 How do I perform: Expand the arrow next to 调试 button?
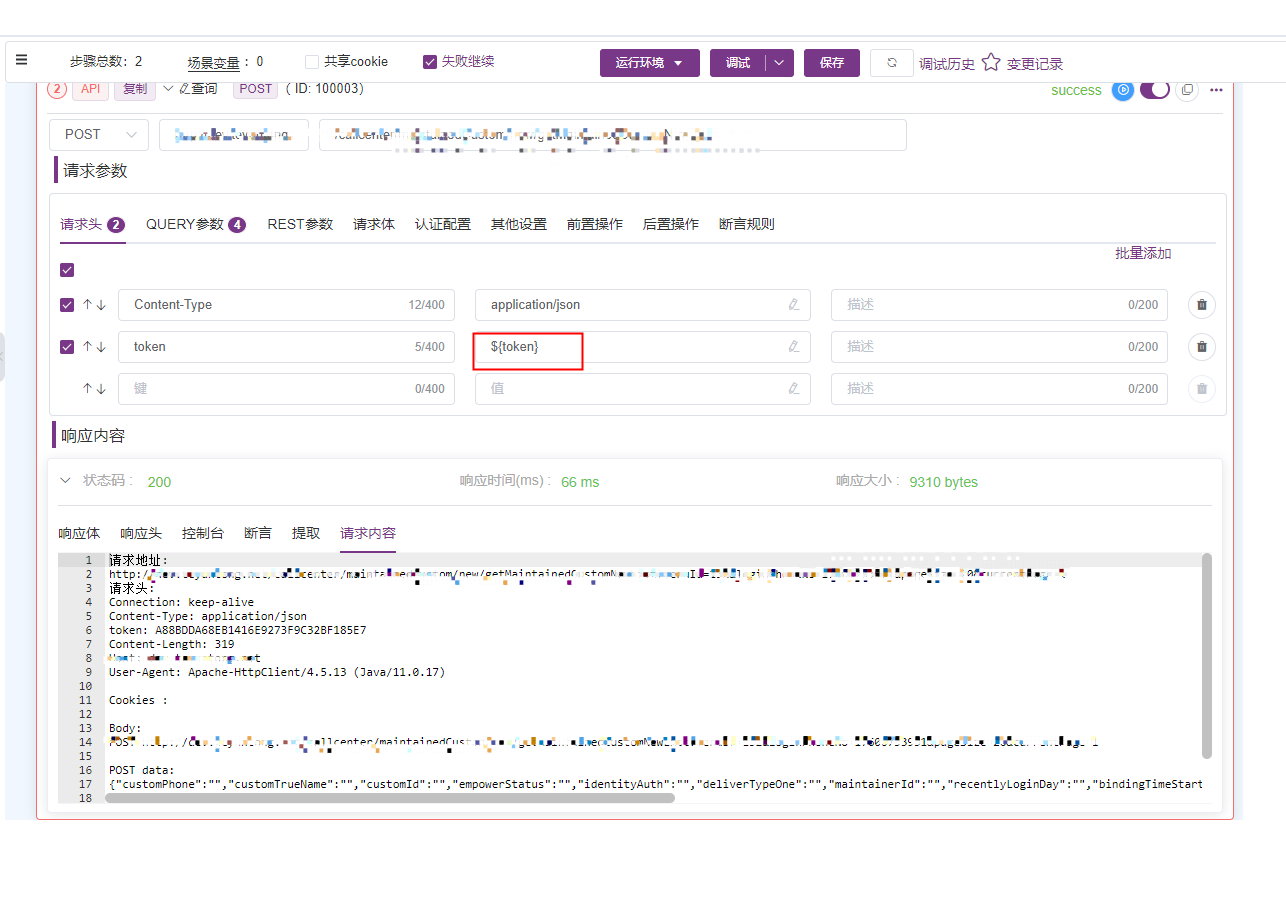[x=780, y=63]
